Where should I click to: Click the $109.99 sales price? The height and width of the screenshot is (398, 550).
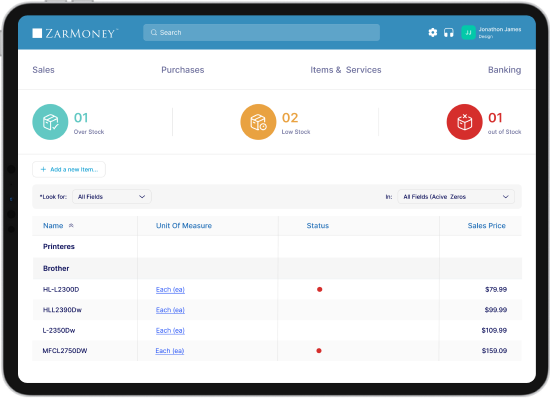point(494,330)
